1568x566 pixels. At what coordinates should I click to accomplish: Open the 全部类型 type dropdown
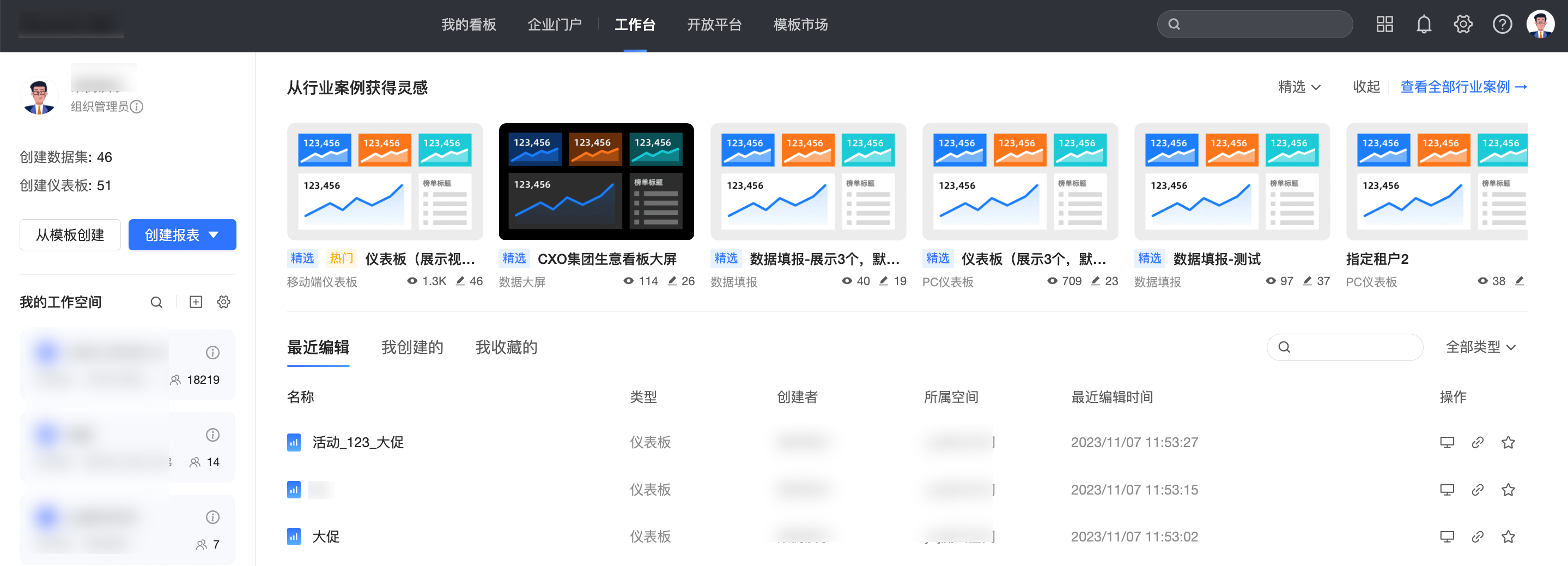[x=1480, y=347]
